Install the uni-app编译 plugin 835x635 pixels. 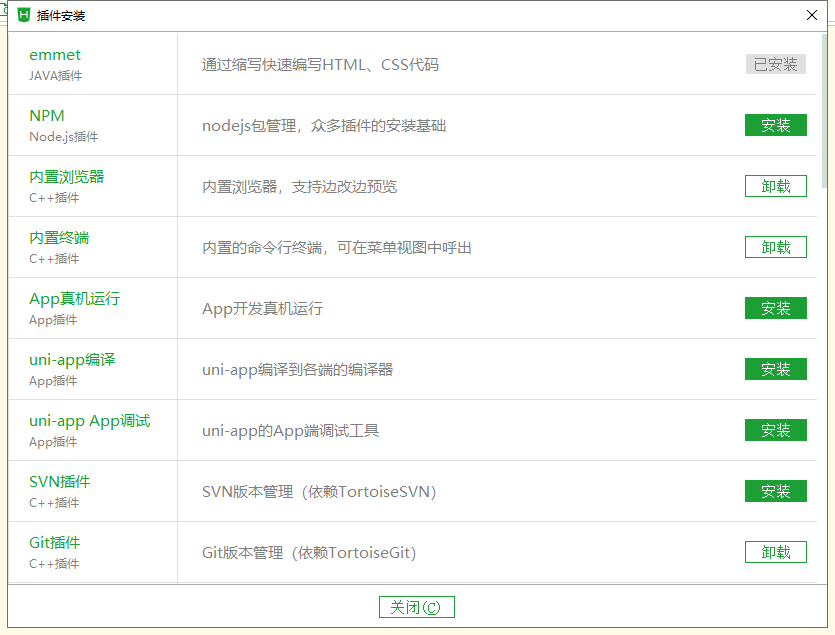(x=775, y=369)
